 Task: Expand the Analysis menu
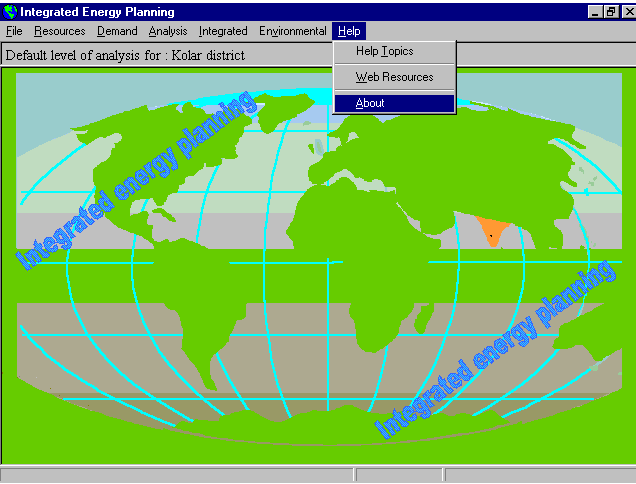(168, 31)
